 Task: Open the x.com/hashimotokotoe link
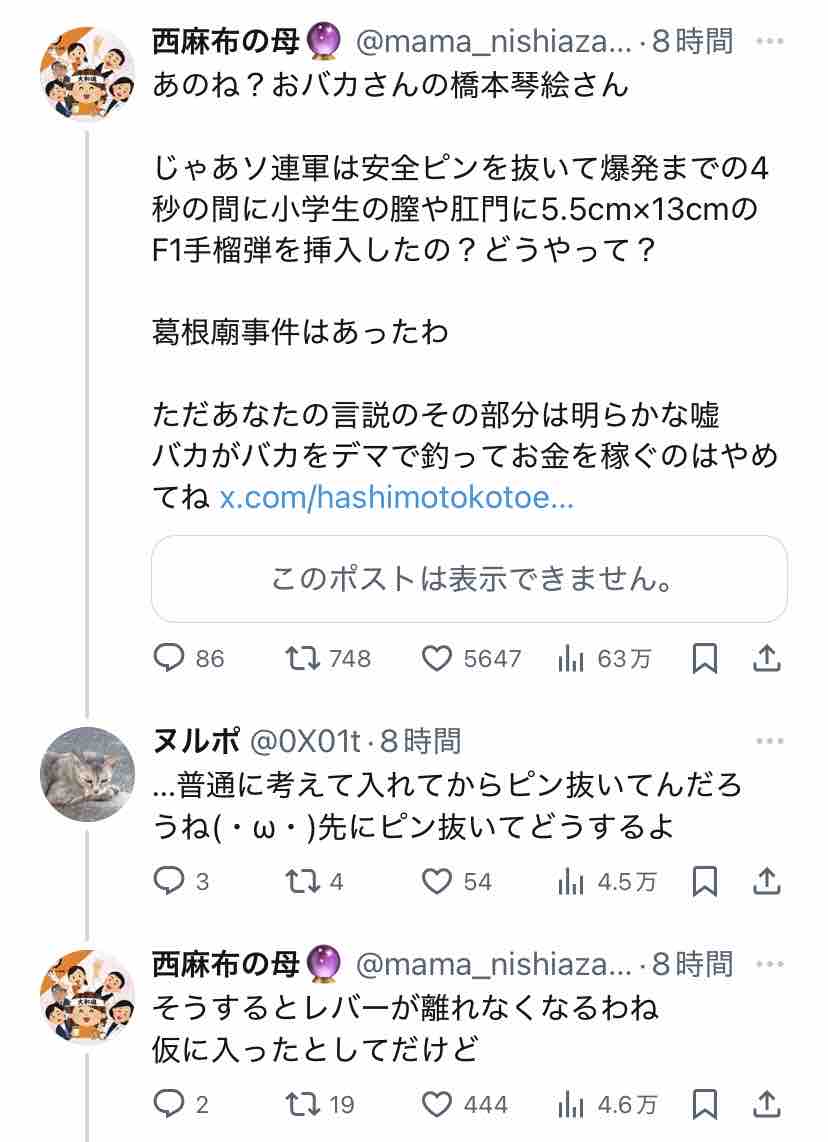click(x=397, y=498)
